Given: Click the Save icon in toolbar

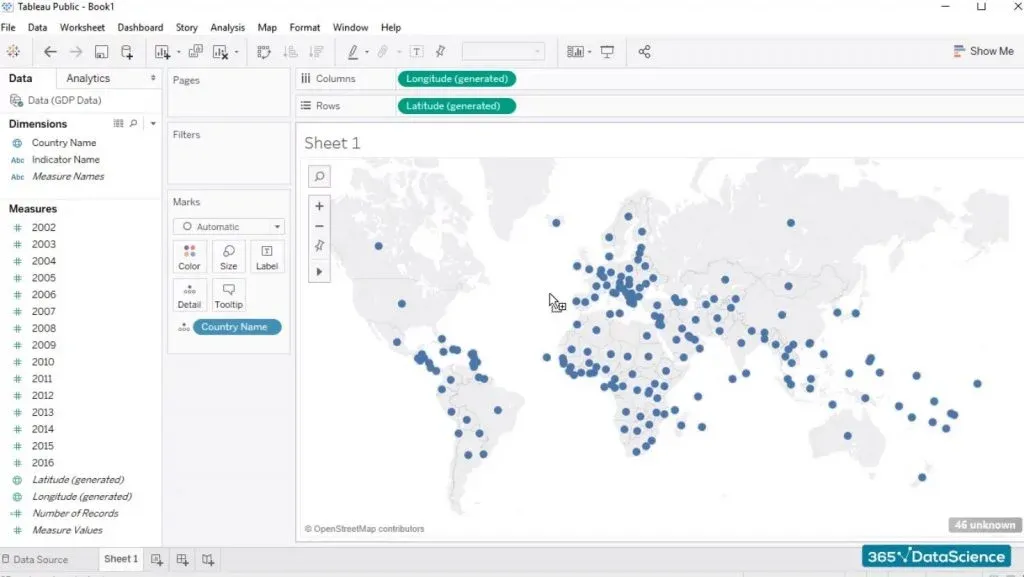Looking at the screenshot, I should coord(101,52).
